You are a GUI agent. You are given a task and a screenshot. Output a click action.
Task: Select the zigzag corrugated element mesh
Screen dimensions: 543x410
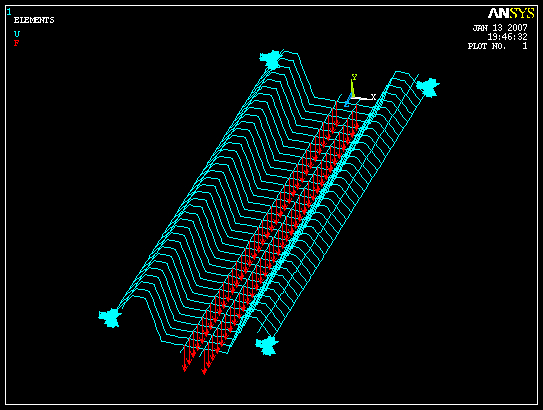point(222,194)
